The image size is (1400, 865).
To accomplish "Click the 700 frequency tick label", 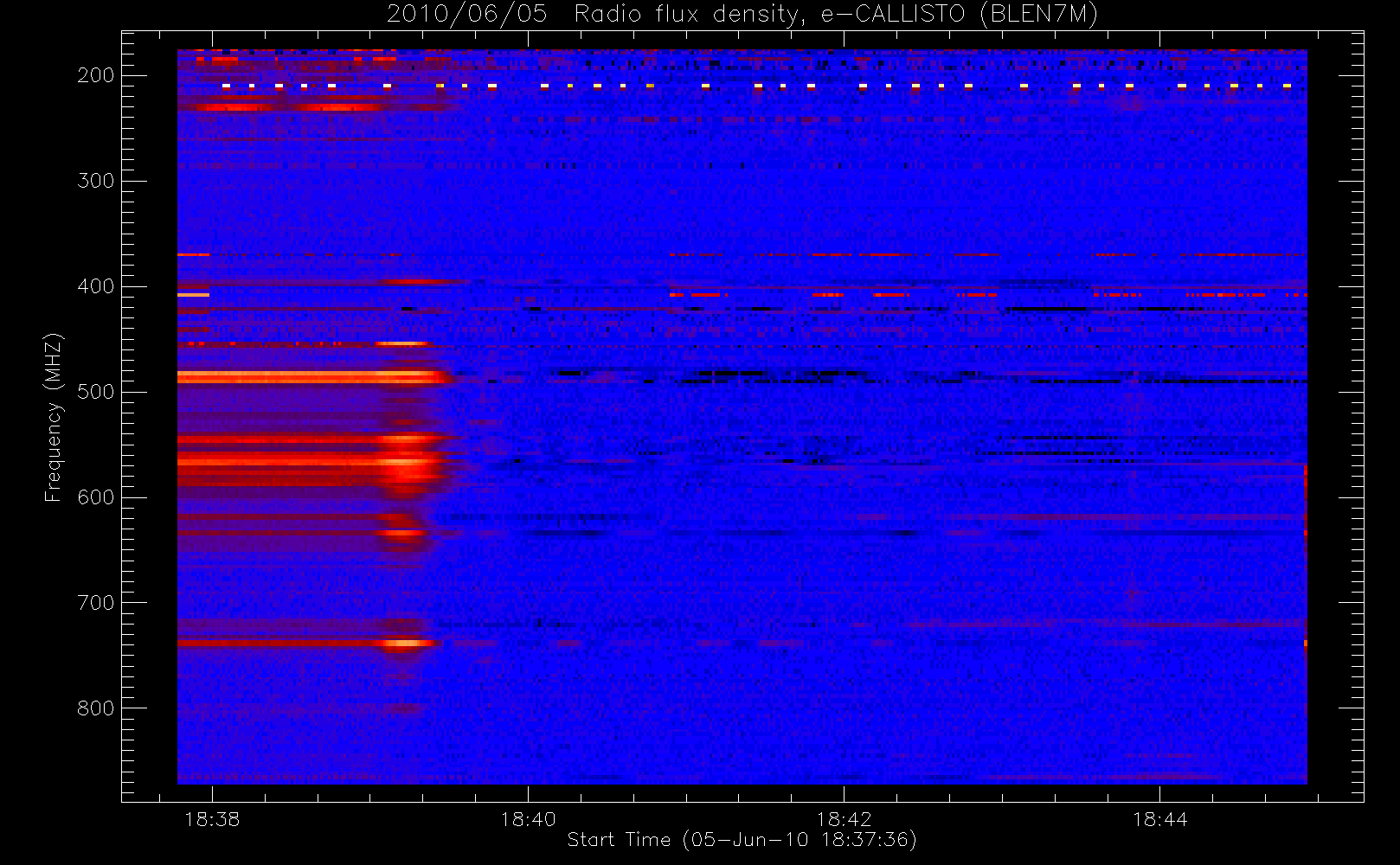I will point(96,603).
